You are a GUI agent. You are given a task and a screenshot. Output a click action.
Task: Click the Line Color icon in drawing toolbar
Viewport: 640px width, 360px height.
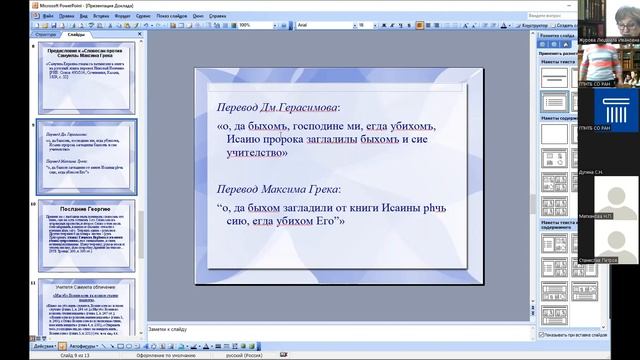(x=193, y=346)
